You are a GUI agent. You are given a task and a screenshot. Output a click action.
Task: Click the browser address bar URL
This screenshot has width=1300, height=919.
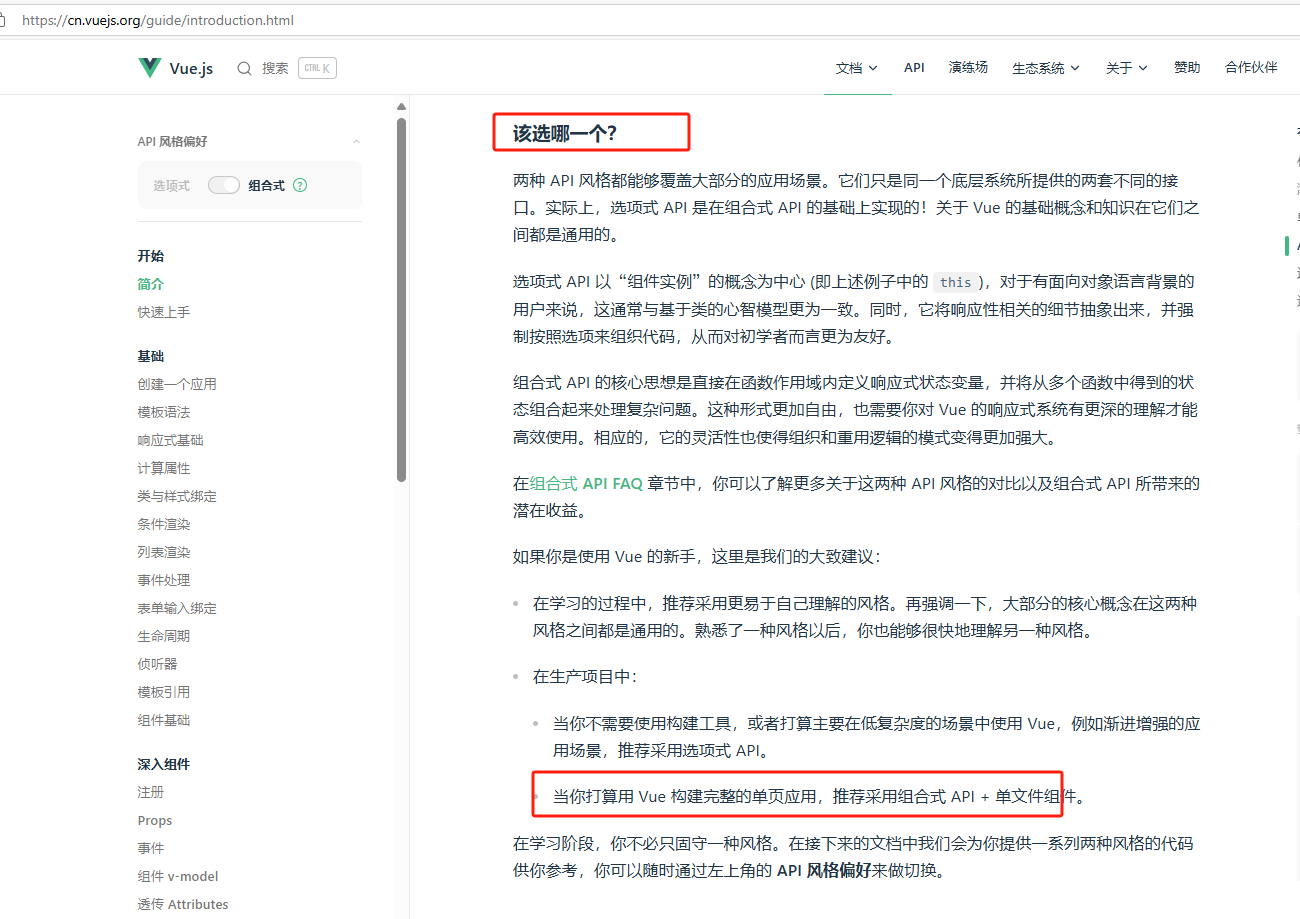click(157, 20)
